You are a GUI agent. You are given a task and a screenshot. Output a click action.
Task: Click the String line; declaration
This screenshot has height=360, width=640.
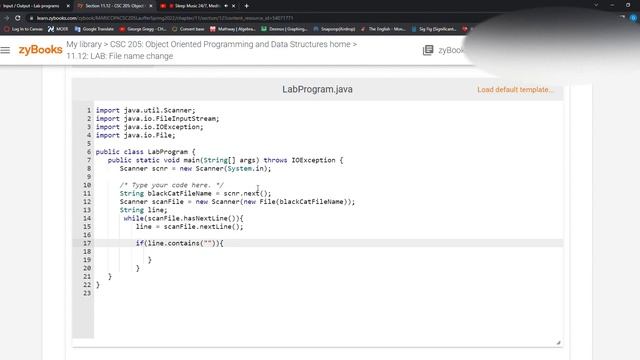(143, 210)
